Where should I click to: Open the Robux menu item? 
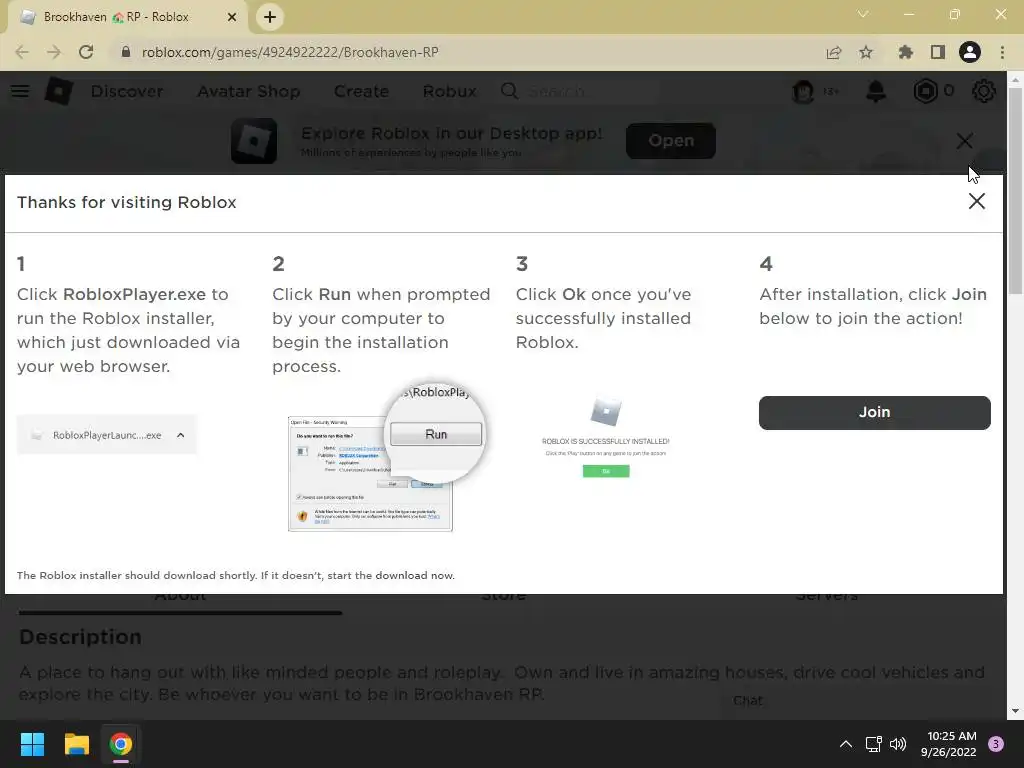pos(449,91)
